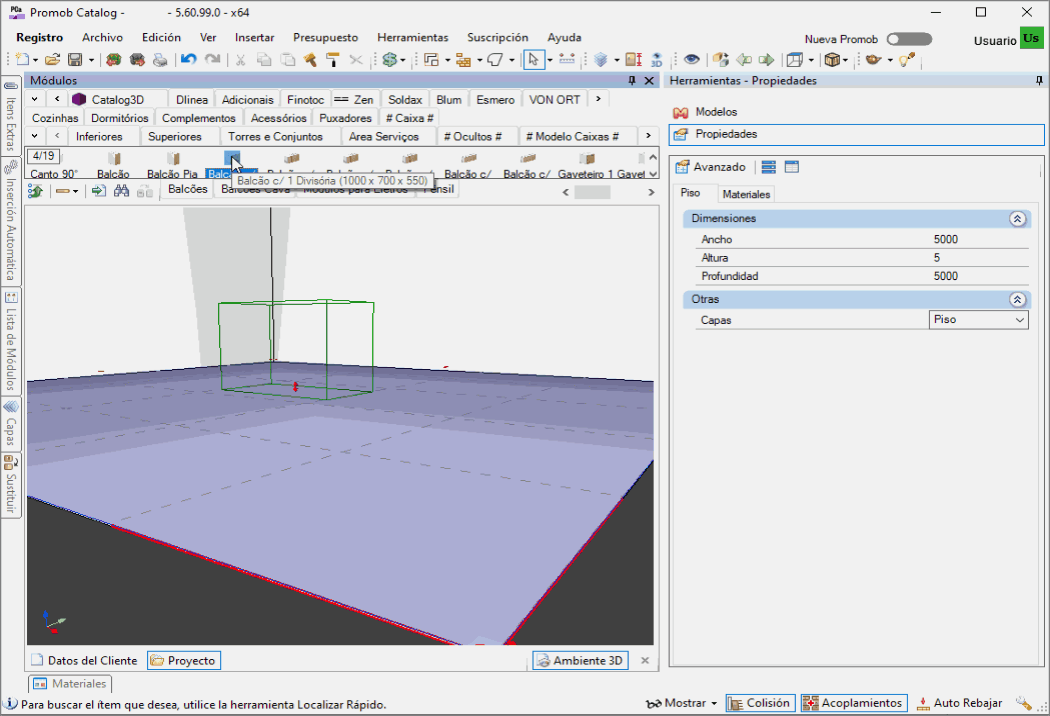Click the wireframe cube display icon
This screenshot has width=1050, height=716.
pos(795,60)
